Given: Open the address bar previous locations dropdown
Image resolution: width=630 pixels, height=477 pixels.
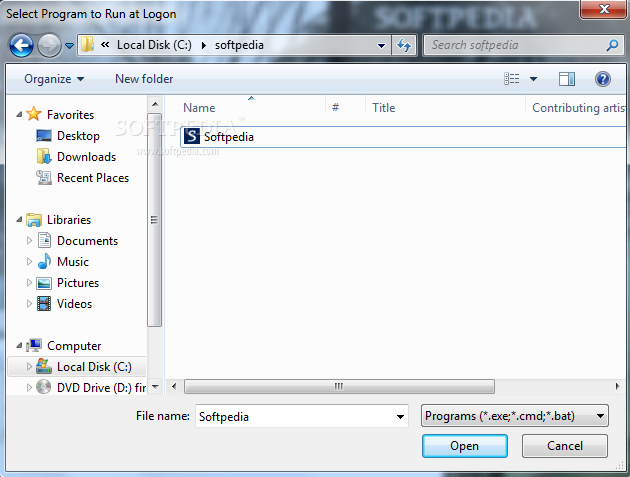Looking at the screenshot, I should point(382,45).
